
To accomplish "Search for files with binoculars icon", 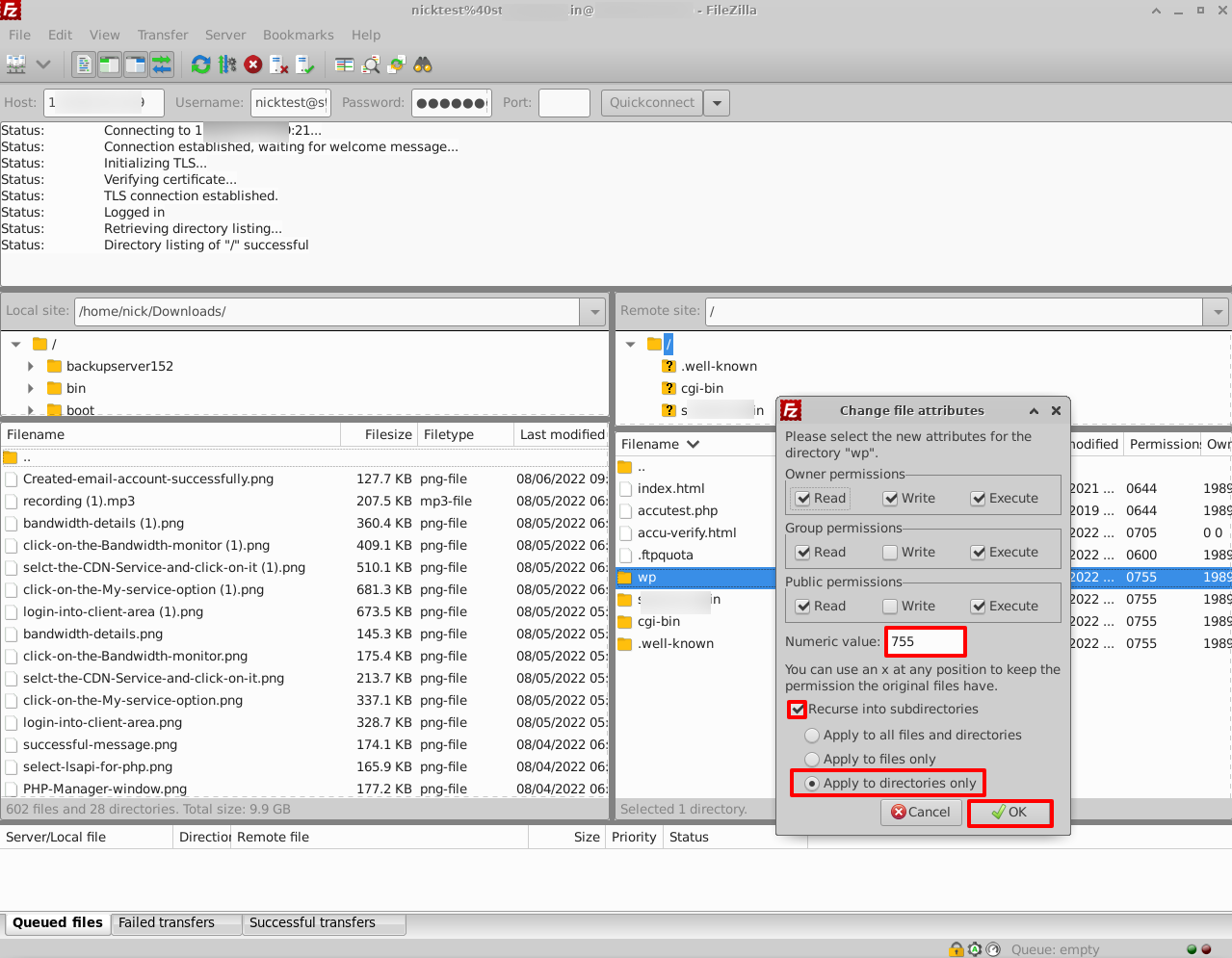I will point(423,65).
